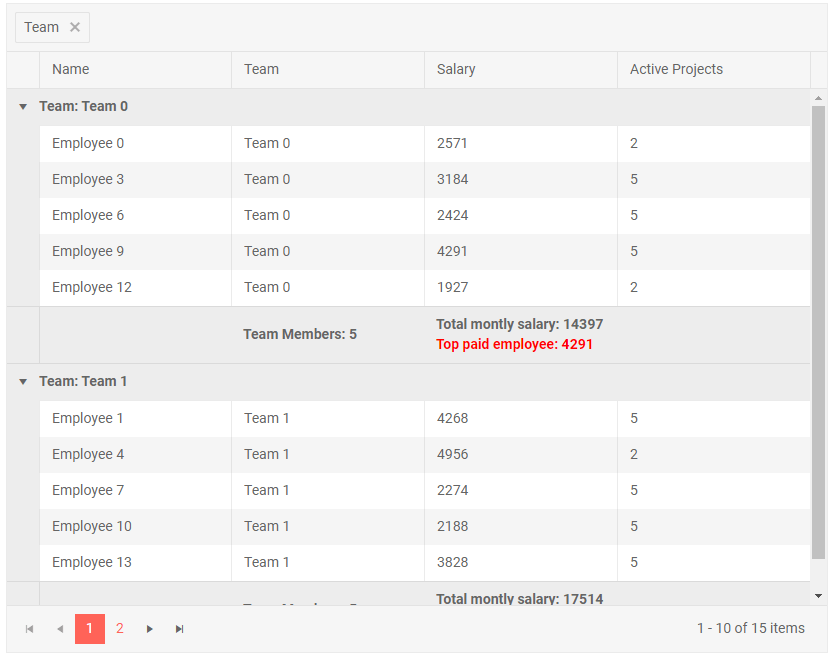Go to the next page
The image size is (838, 661).
[150, 629]
